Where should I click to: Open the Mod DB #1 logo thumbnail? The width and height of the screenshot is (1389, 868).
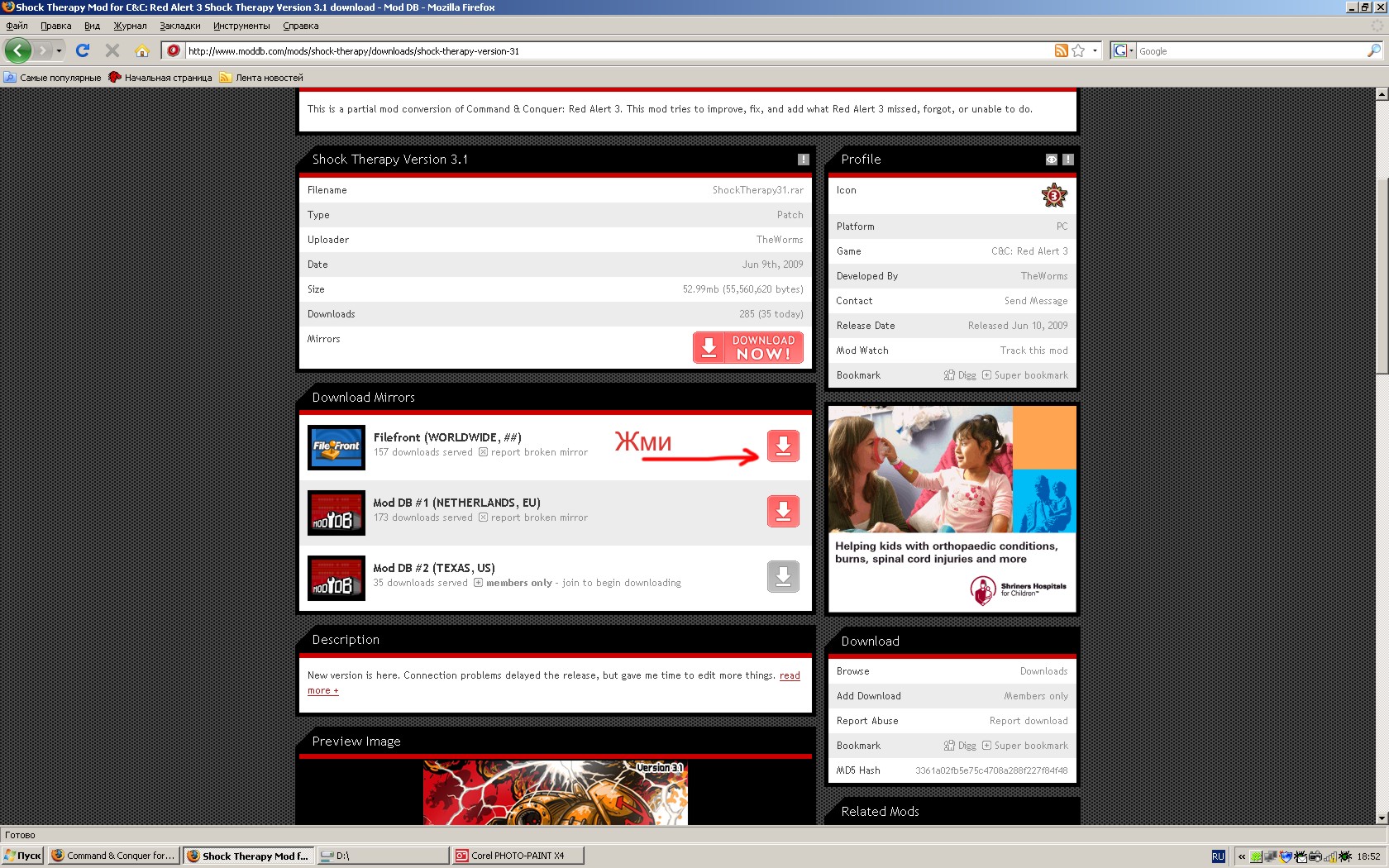(337, 513)
